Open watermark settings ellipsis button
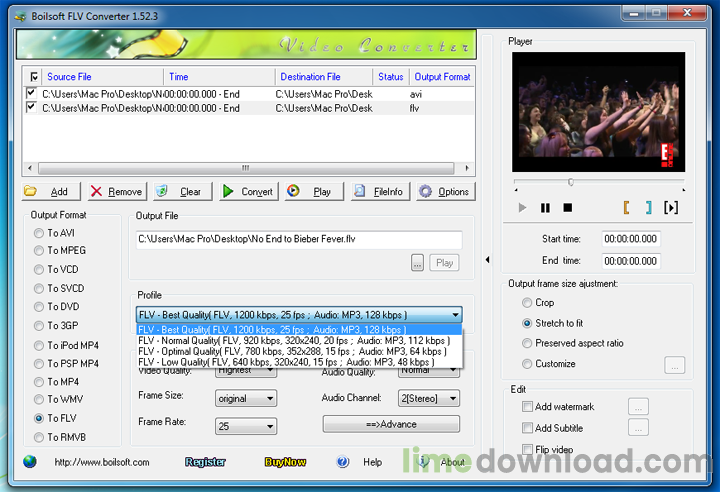The image size is (720, 492). pyautogui.click(x=638, y=407)
